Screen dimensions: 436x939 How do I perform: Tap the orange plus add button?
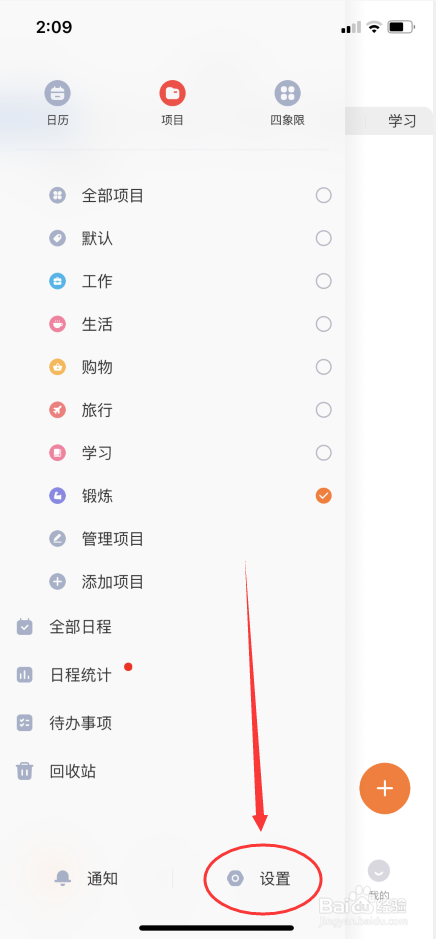click(x=384, y=788)
